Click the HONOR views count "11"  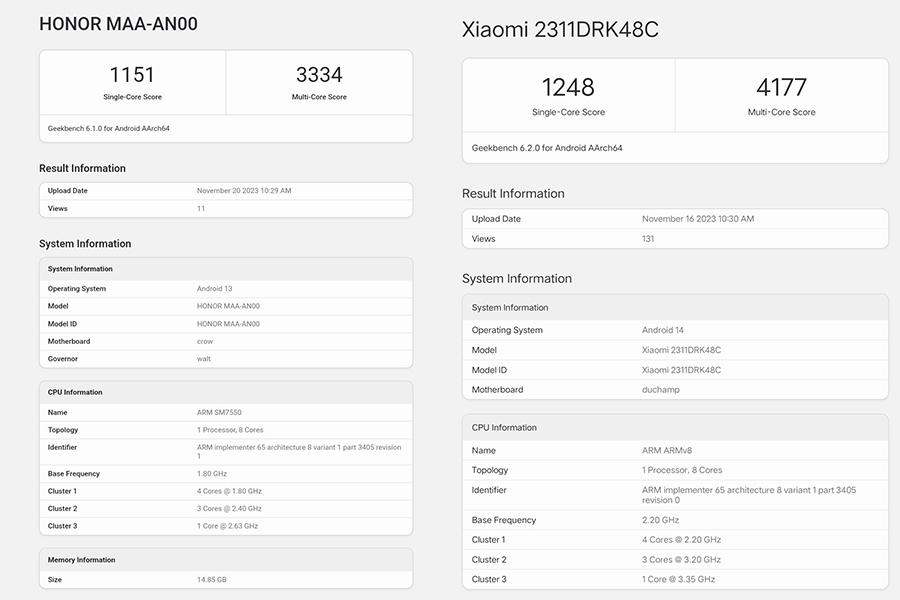[201, 208]
